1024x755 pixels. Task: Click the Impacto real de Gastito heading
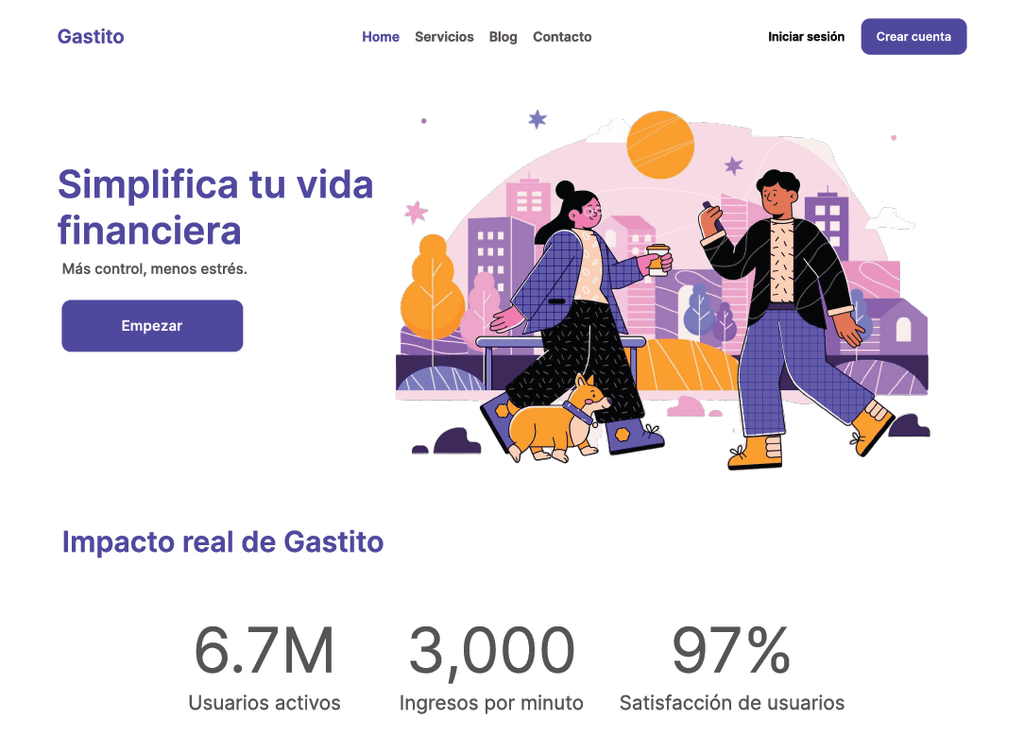click(x=223, y=542)
